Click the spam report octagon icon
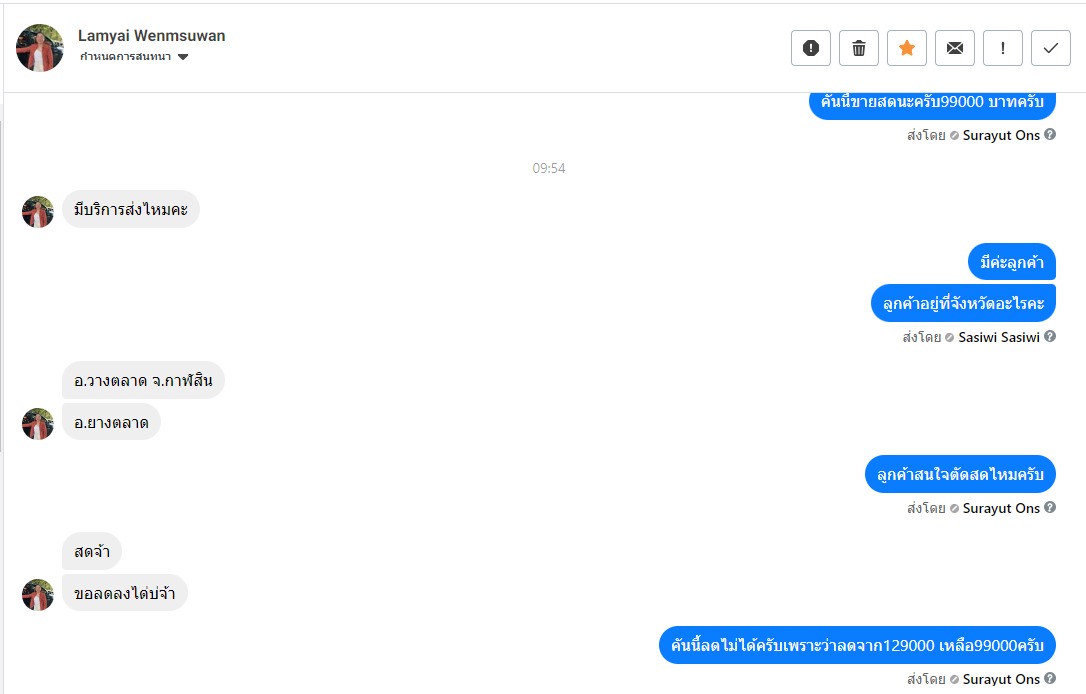 tap(810, 48)
